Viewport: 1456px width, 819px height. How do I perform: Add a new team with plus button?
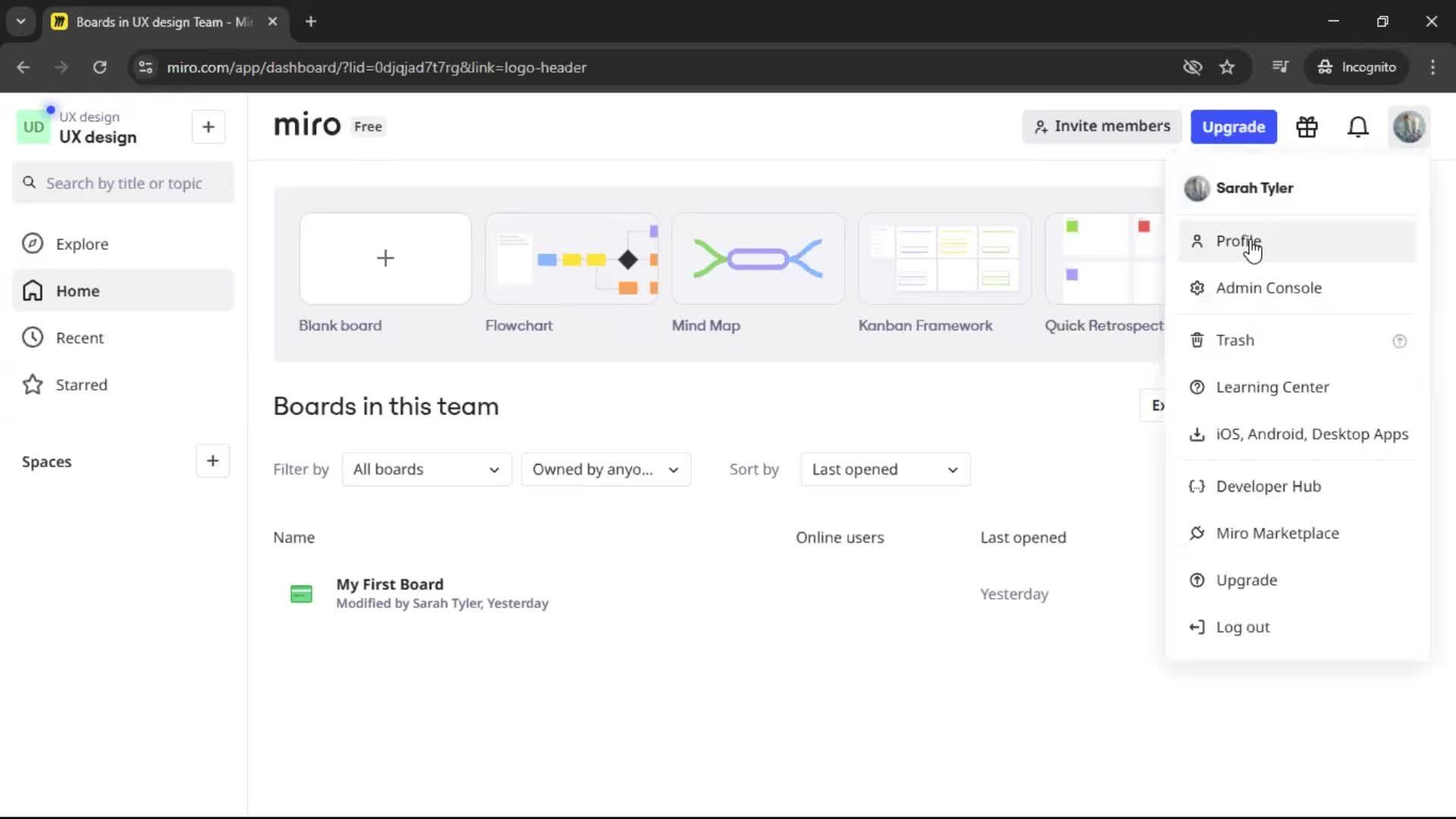coord(209,127)
